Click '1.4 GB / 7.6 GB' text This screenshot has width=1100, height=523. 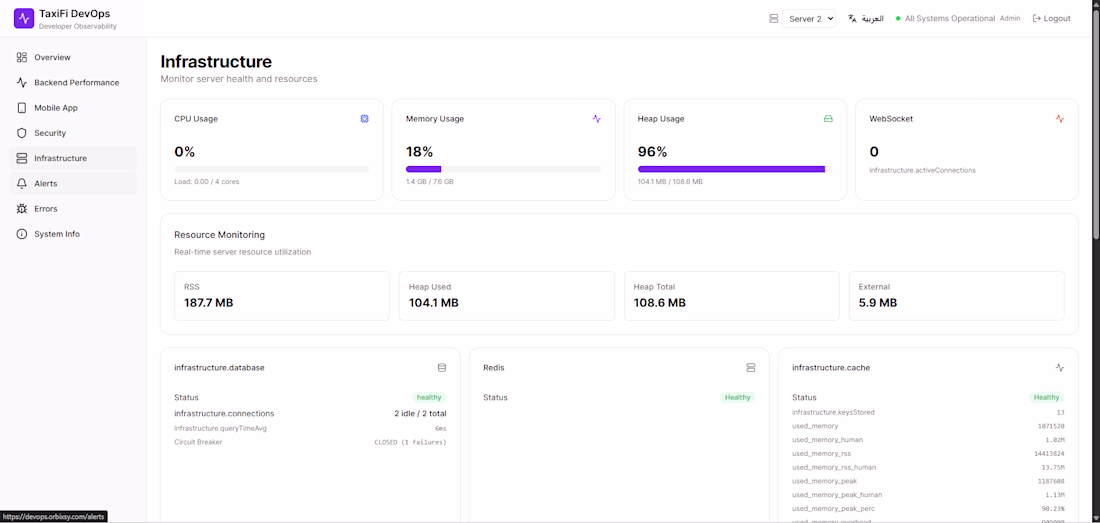pyautogui.click(x=429, y=182)
